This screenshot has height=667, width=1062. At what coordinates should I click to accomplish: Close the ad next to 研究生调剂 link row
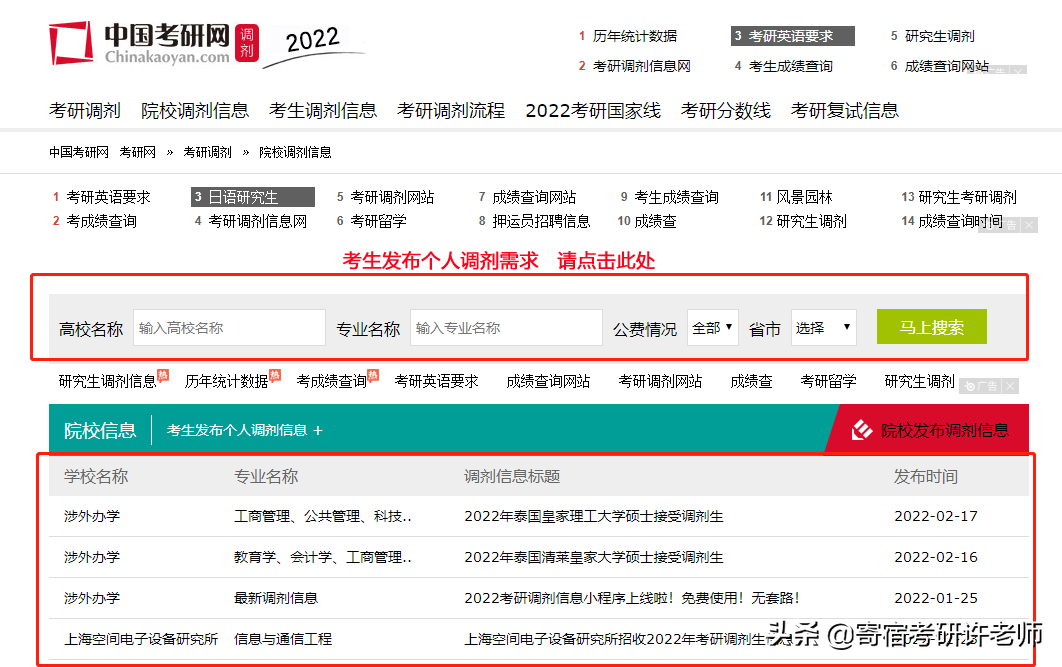coord(1010,386)
